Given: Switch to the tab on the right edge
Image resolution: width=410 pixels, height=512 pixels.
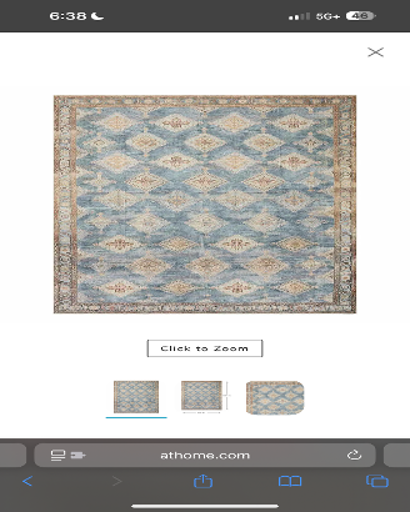Looking at the screenshot, I should [x=397, y=455].
